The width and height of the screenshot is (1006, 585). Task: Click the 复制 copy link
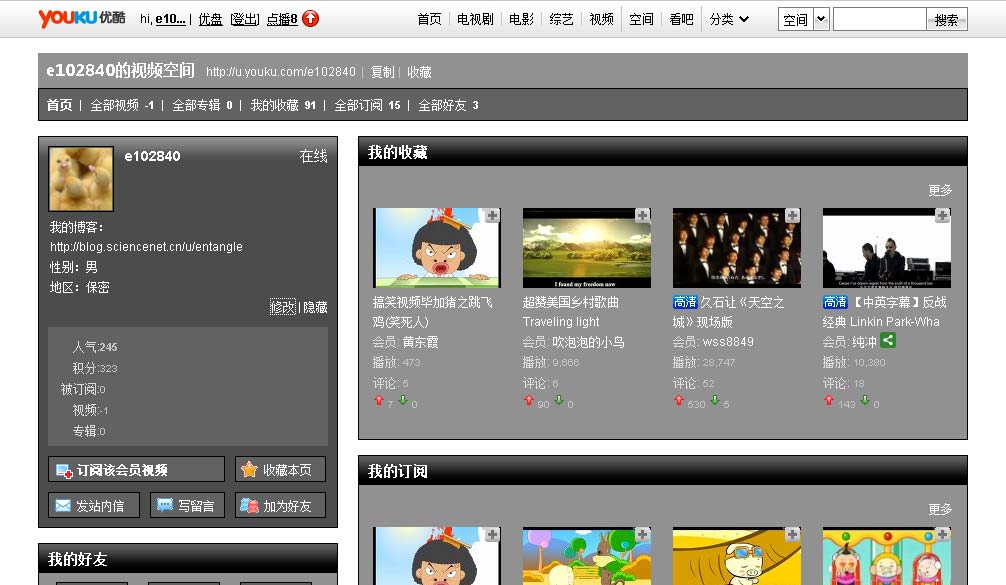(387, 71)
